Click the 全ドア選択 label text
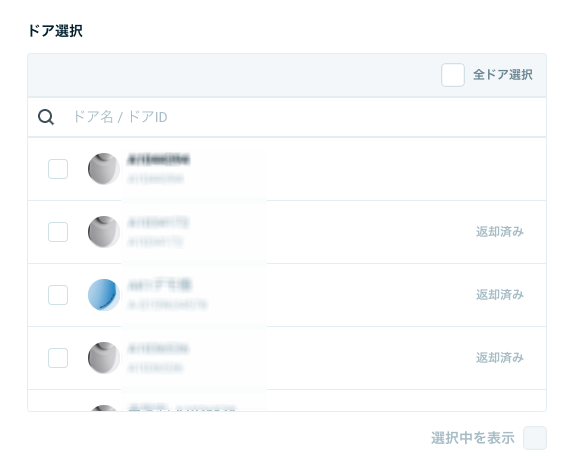Image resolution: width=569 pixels, height=460 pixels. tap(503, 75)
